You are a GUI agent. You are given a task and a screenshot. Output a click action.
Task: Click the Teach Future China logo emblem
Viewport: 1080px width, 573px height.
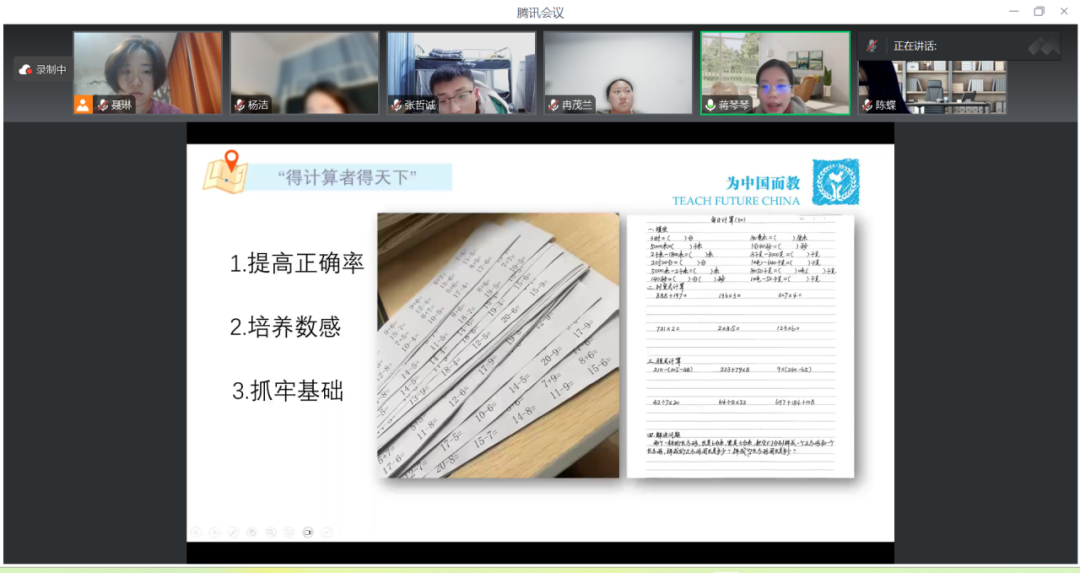(835, 182)
